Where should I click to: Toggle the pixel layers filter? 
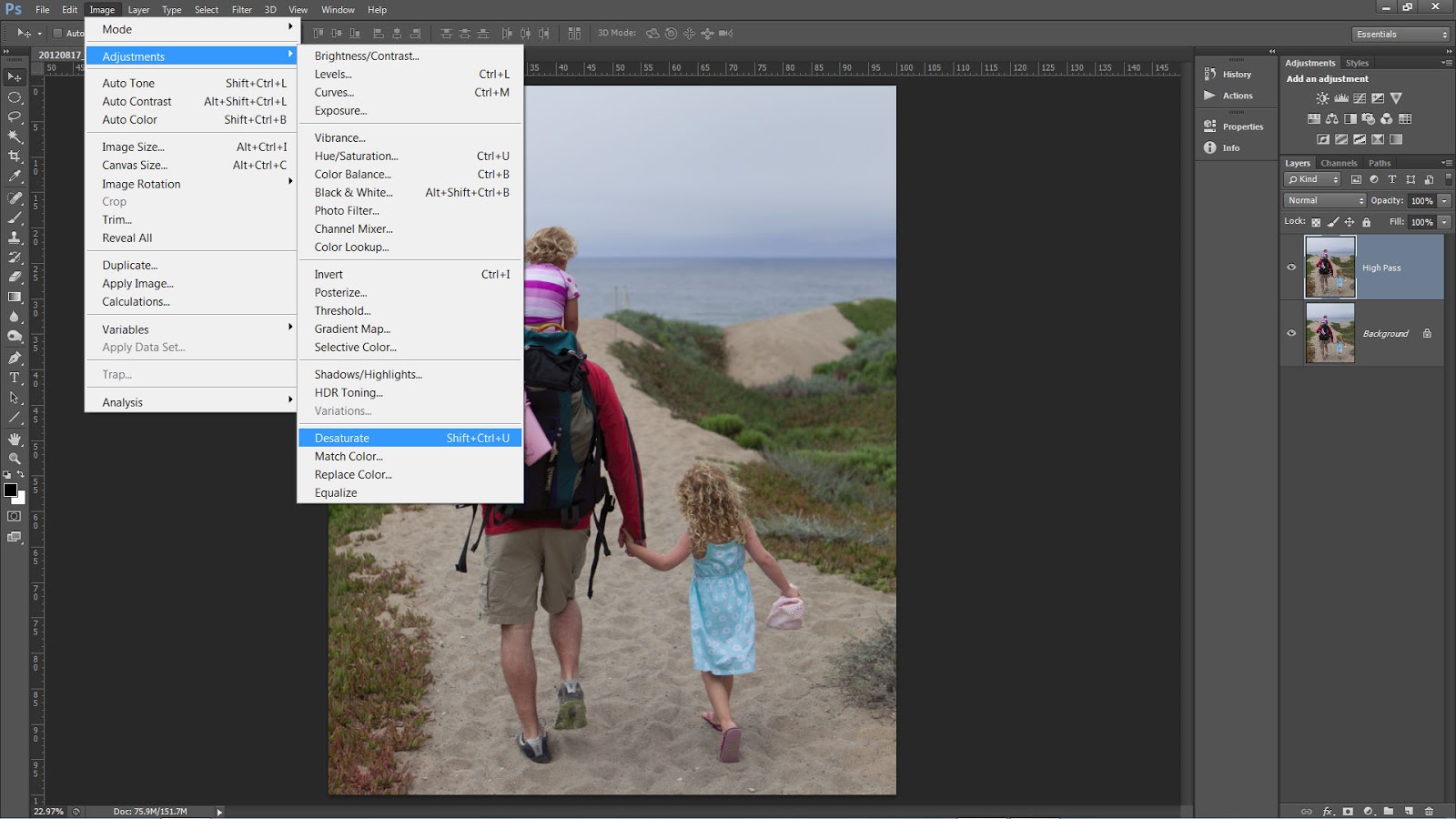click(1356, 179)
